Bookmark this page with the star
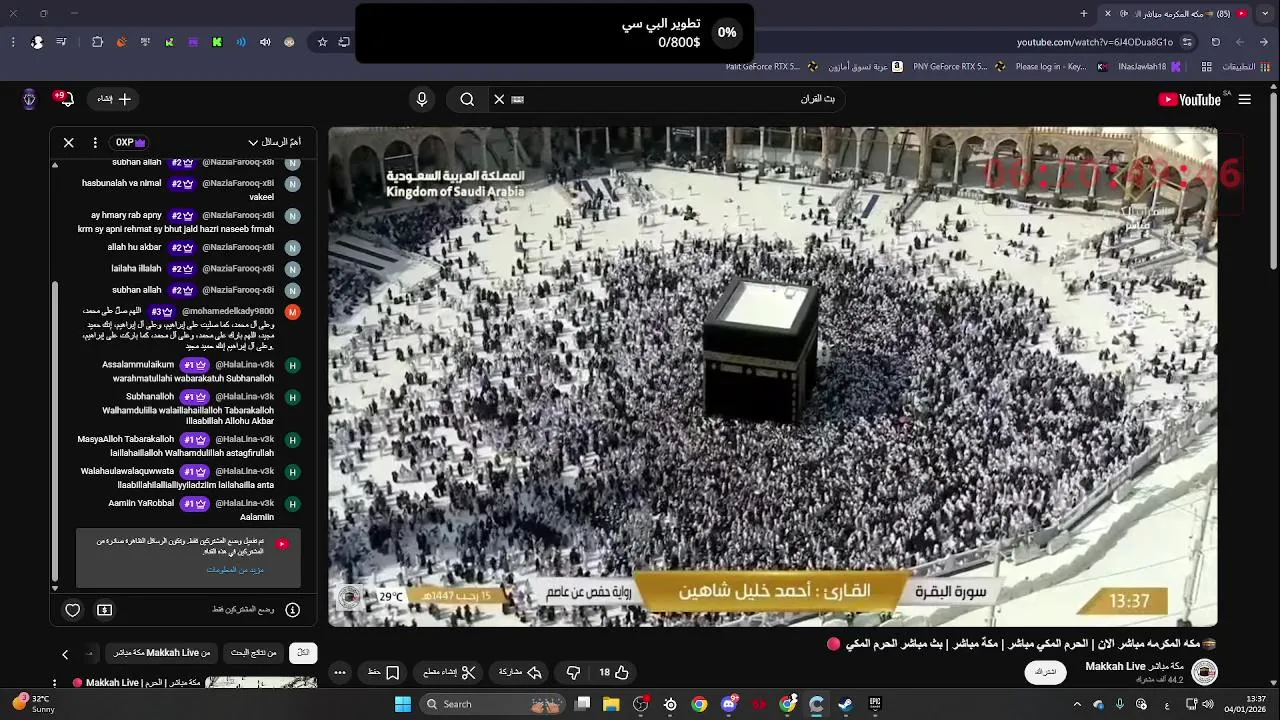The height and width of the screenshot is (720, 1280). pyautogui.click(x=322, y=42)
